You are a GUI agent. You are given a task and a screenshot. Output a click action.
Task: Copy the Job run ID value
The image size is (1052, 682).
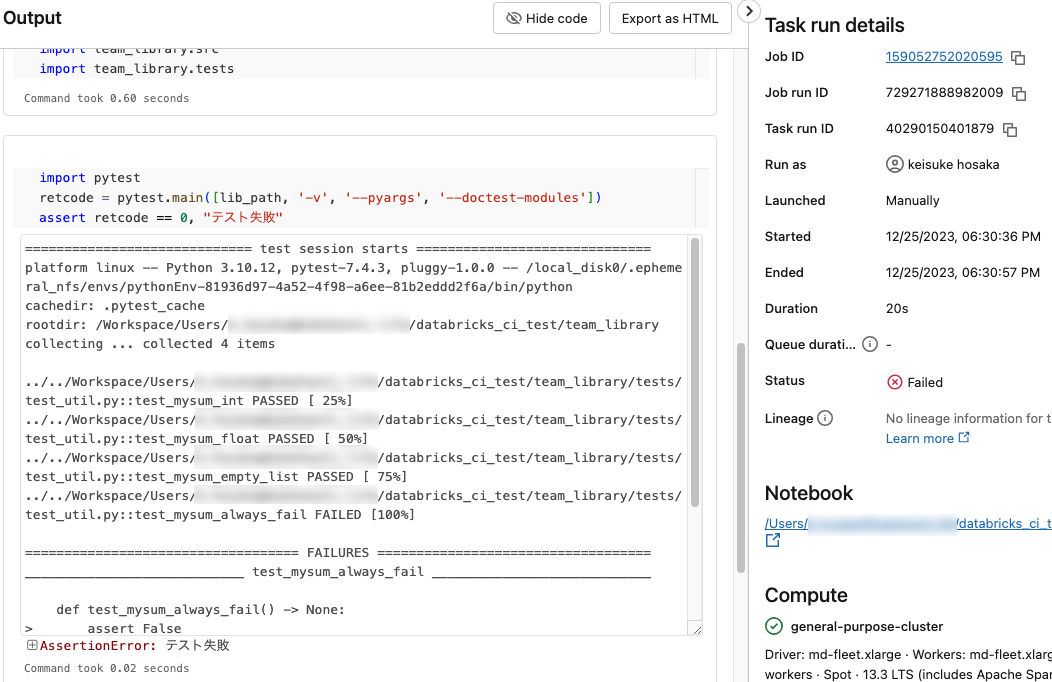[x=1016, y=93]
